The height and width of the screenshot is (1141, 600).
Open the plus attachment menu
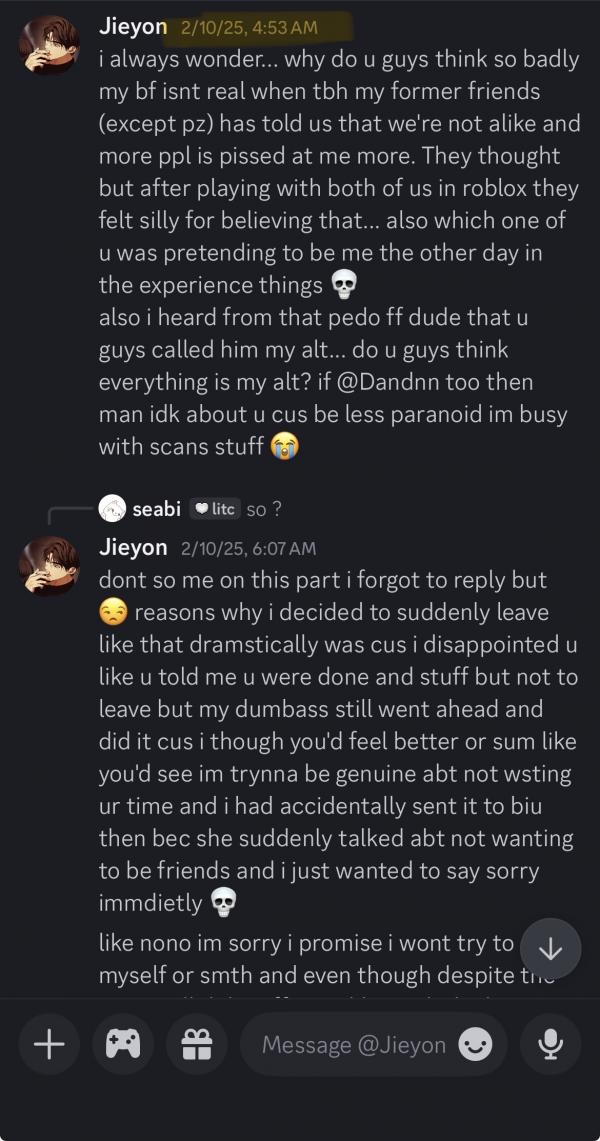click(49, 1045)
